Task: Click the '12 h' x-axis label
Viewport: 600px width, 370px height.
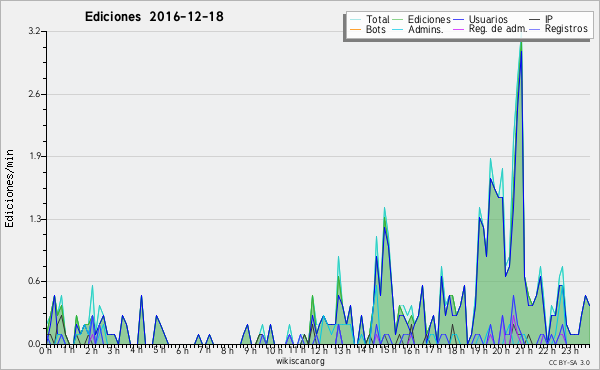Action: pos(319,350)
